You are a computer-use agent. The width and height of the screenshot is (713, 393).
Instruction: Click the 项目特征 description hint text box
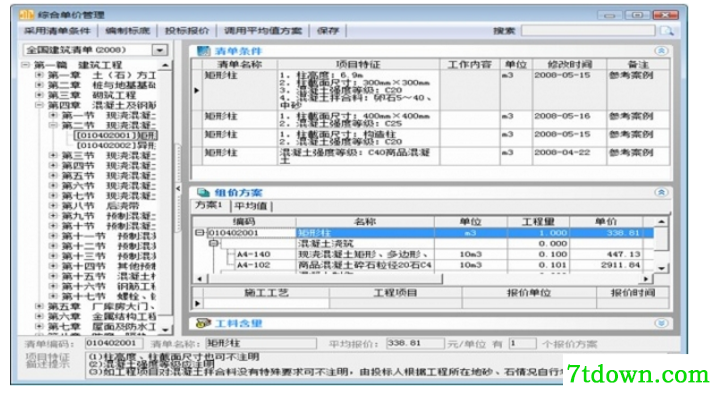(x=323, y=365)
